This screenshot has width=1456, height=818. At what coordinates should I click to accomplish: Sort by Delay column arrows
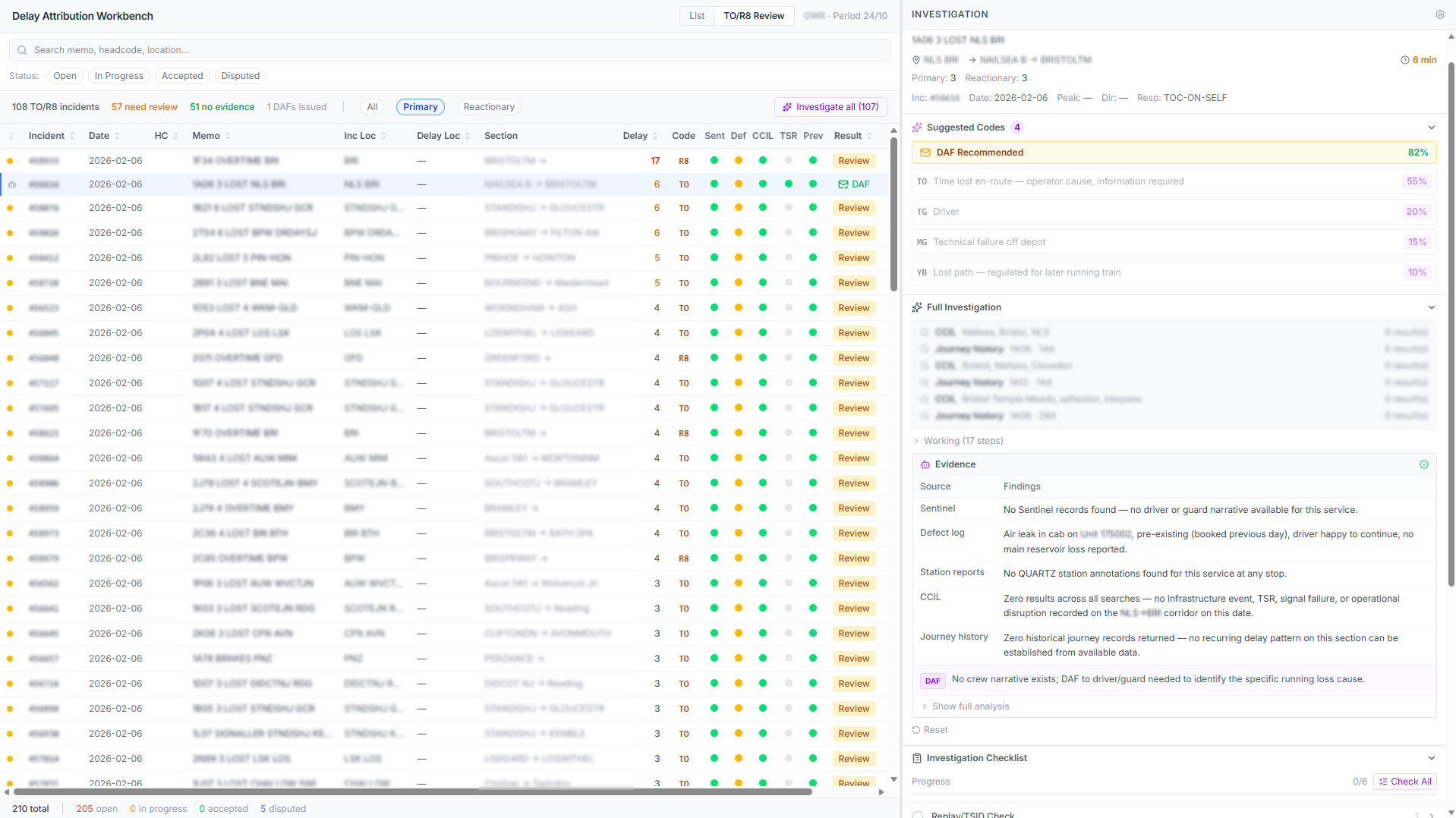click(655, 136)
